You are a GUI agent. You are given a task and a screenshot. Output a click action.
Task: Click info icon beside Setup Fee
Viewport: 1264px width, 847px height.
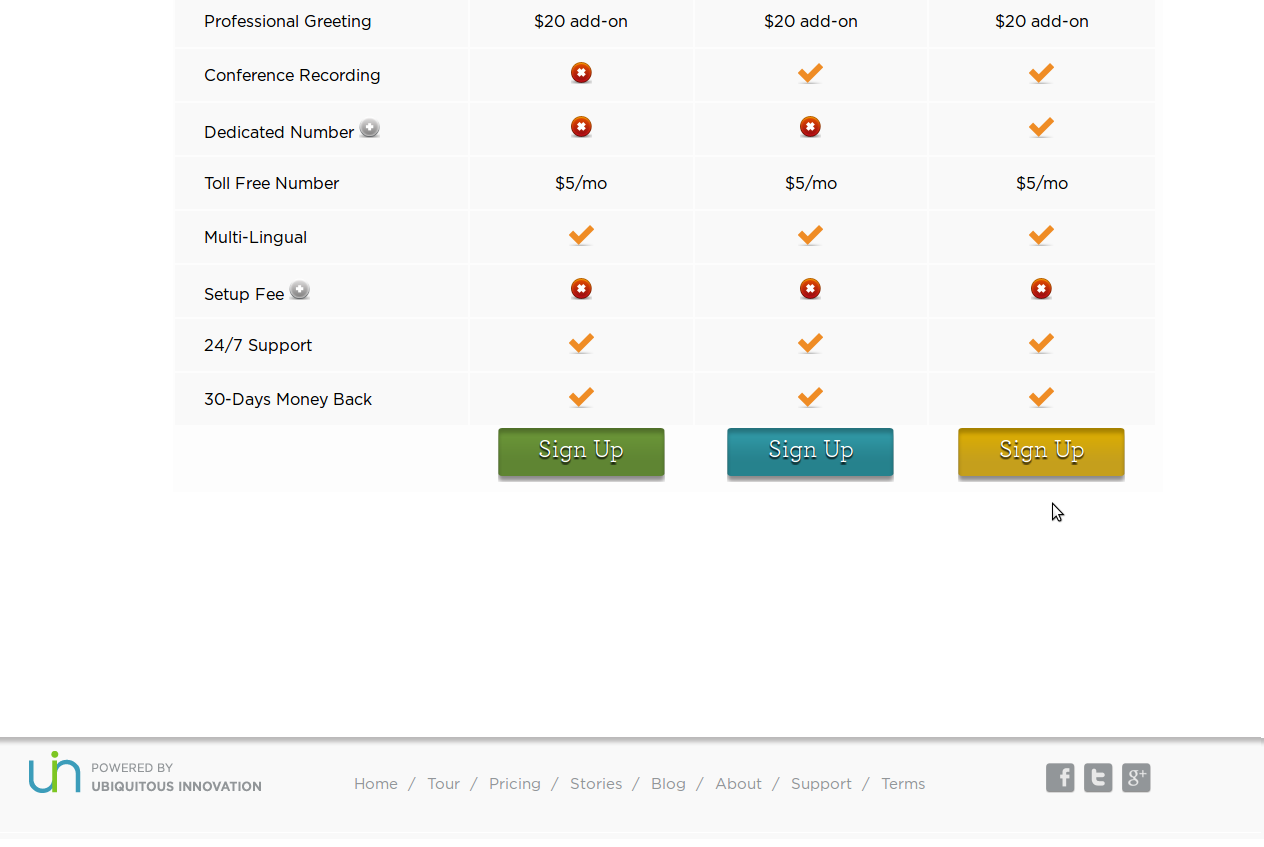click(300, 290)
